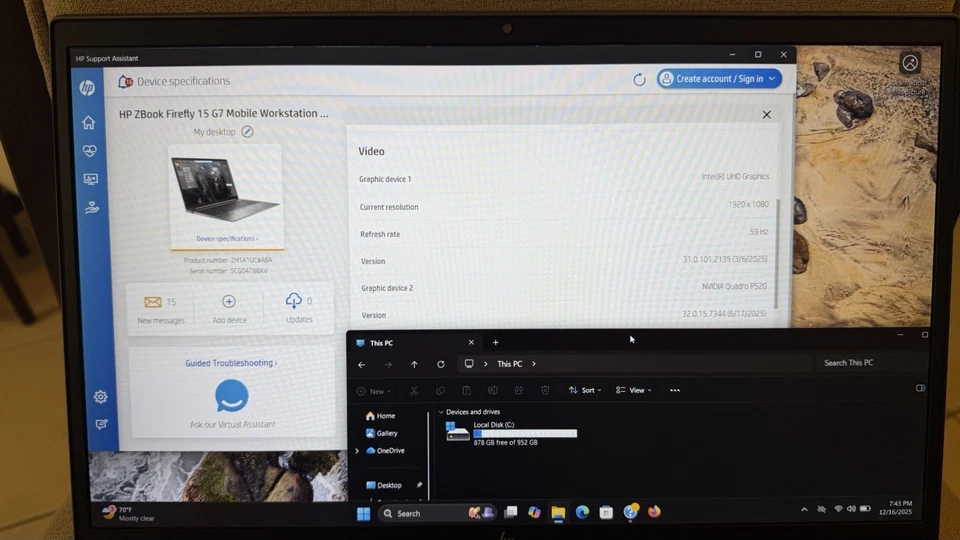Image resolution: width=960 pixels, height=540 pixels.
Task: Open the feedback icon in HP sidebar
Action: [102, 424]
